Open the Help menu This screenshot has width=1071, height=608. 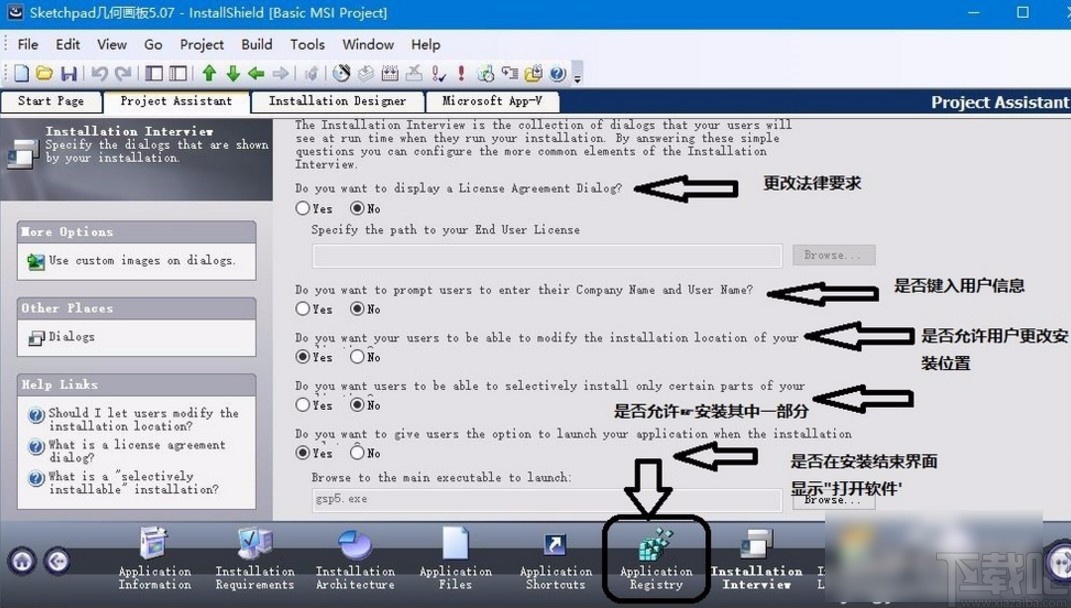click(x=426, y=44)
